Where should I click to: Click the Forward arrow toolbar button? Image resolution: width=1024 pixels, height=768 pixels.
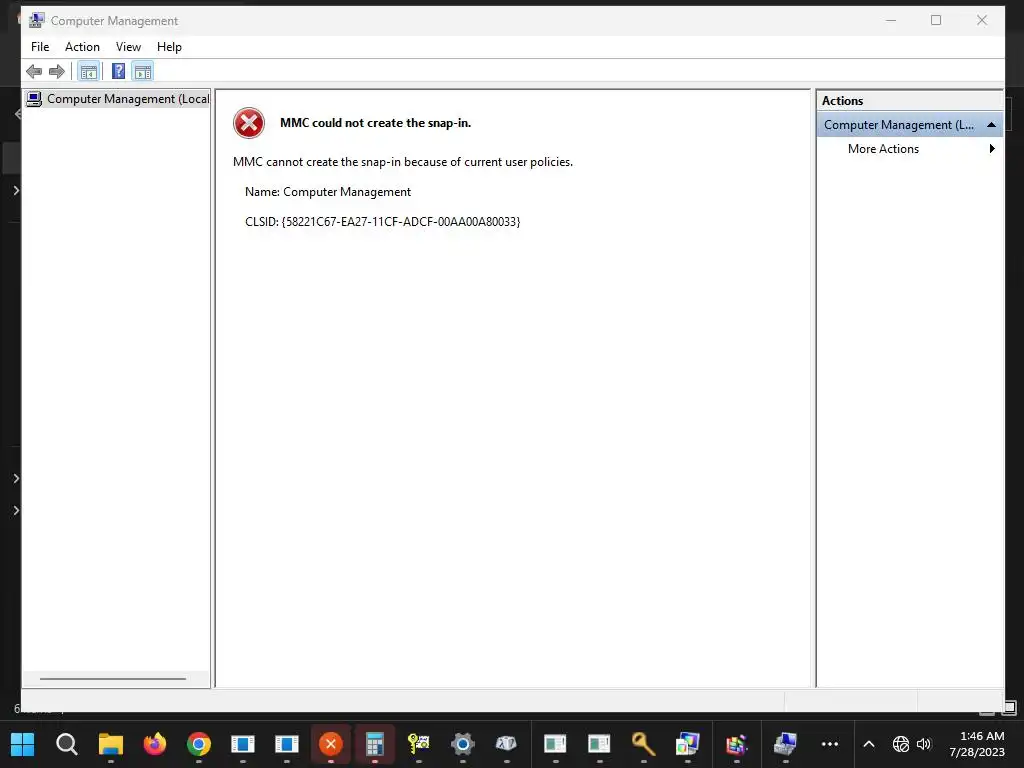pos(57,71)
